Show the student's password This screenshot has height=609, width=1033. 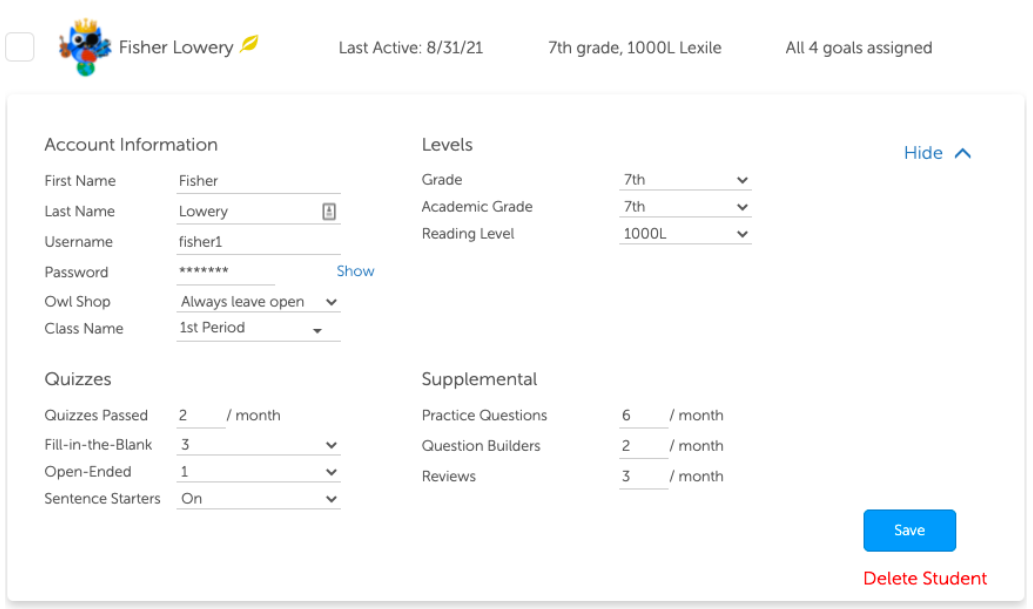coord(355,271)
